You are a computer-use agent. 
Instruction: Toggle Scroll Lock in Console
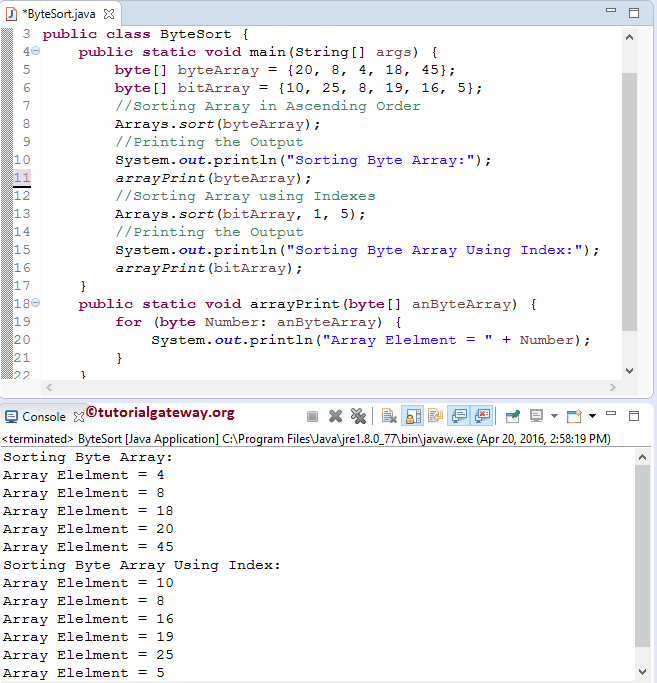[413, 416]
